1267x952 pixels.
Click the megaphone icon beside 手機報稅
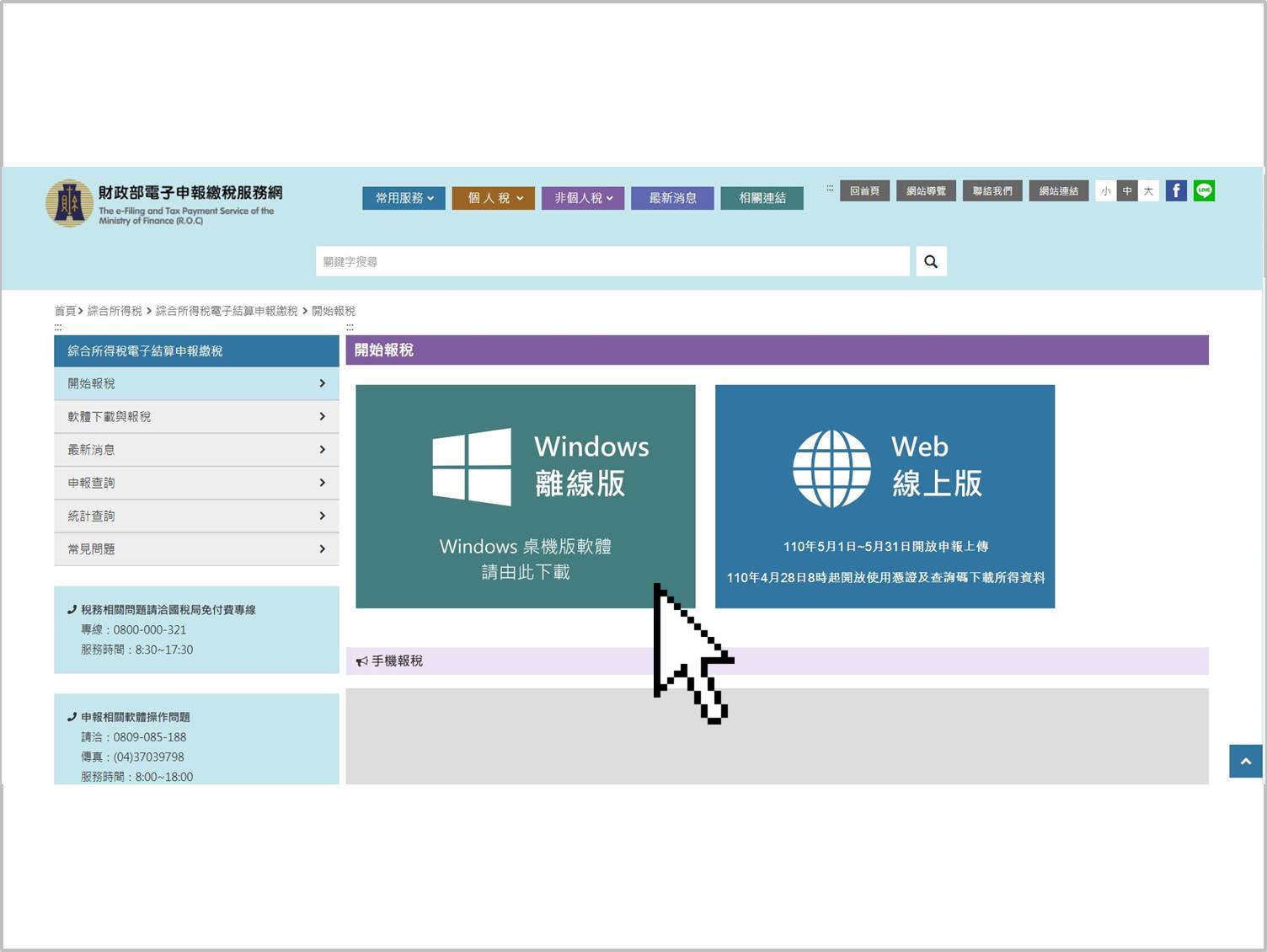pos(361,661)
